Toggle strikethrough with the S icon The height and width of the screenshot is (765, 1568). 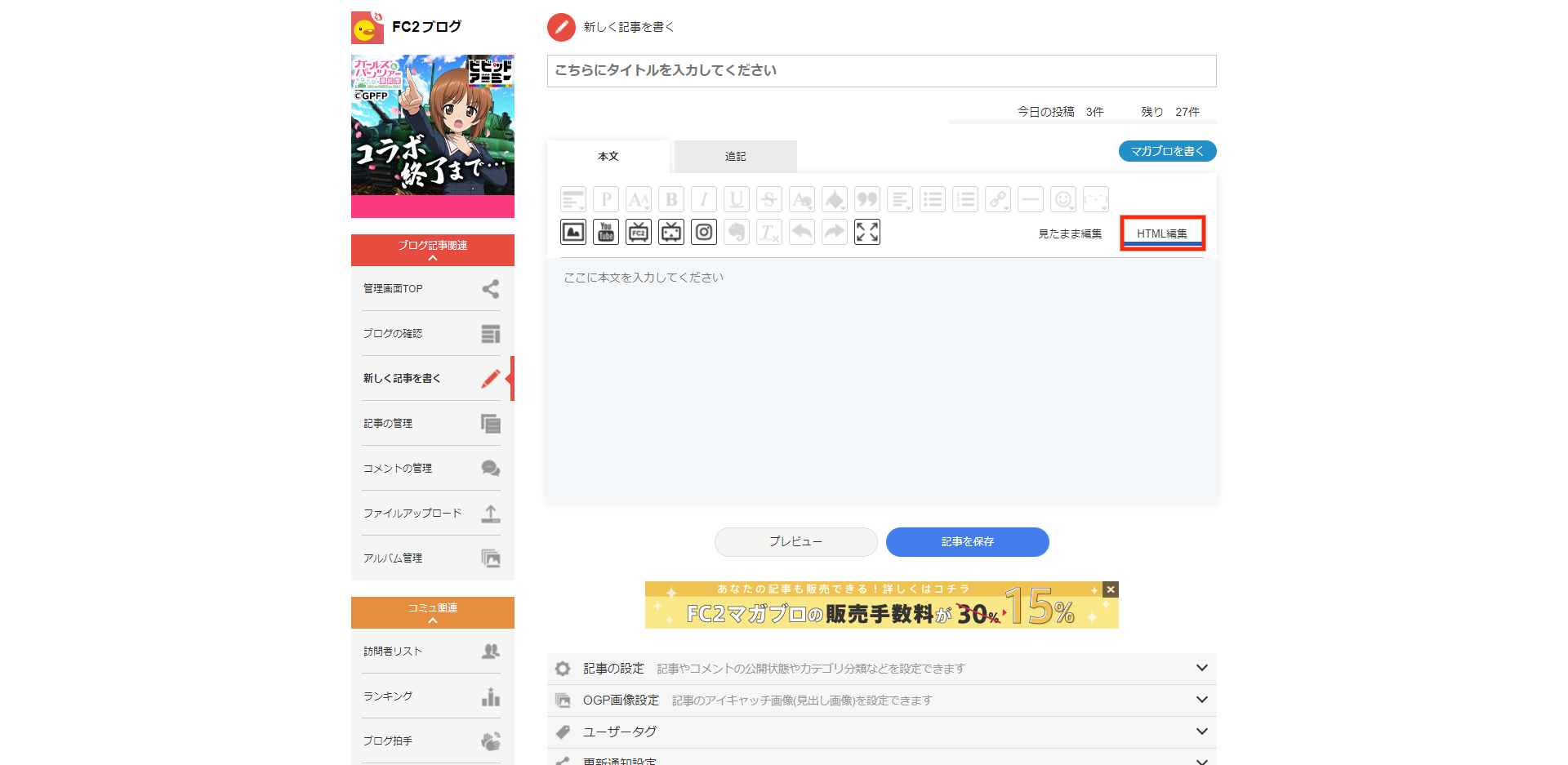(x=769, y=199)
